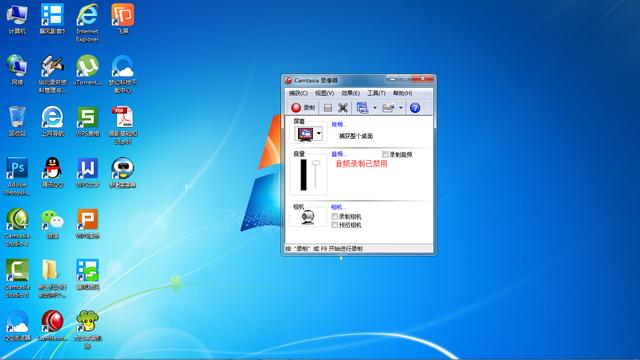
Task: Click the blue audio settings link
Action: pyautogui.click(x=339, y=154)
